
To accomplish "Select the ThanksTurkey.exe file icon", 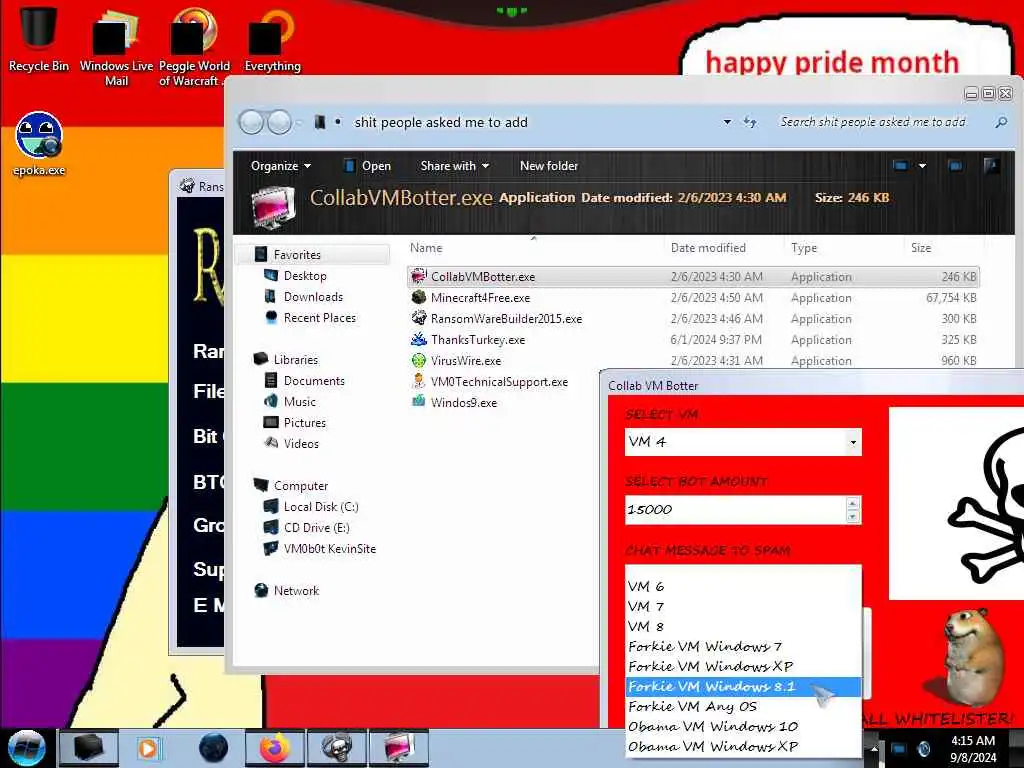I will (x=419, y=339).
